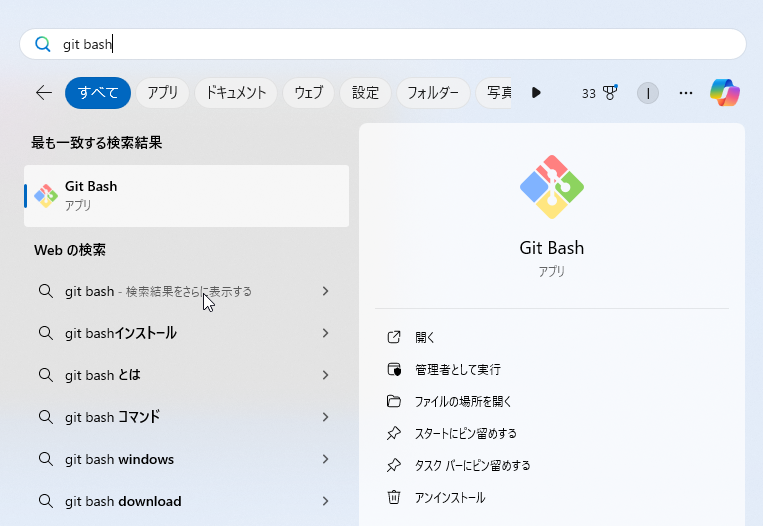Click into the search field containing "git bash"
This screenshot has height=526, width=763.
[382, 44]
